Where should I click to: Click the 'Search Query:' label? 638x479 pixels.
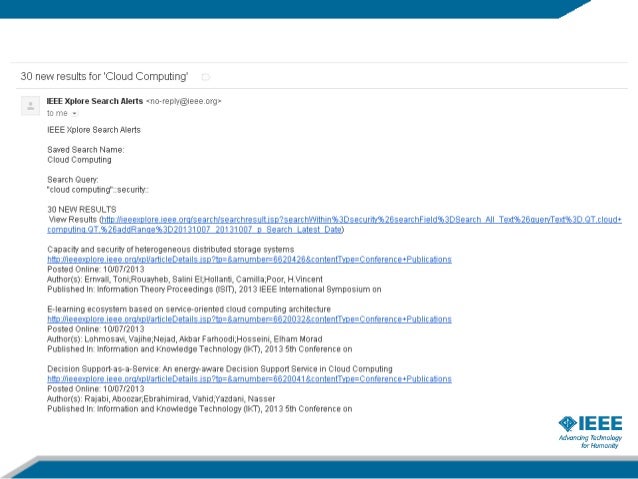pyautogui.click(x=73, y=179)
